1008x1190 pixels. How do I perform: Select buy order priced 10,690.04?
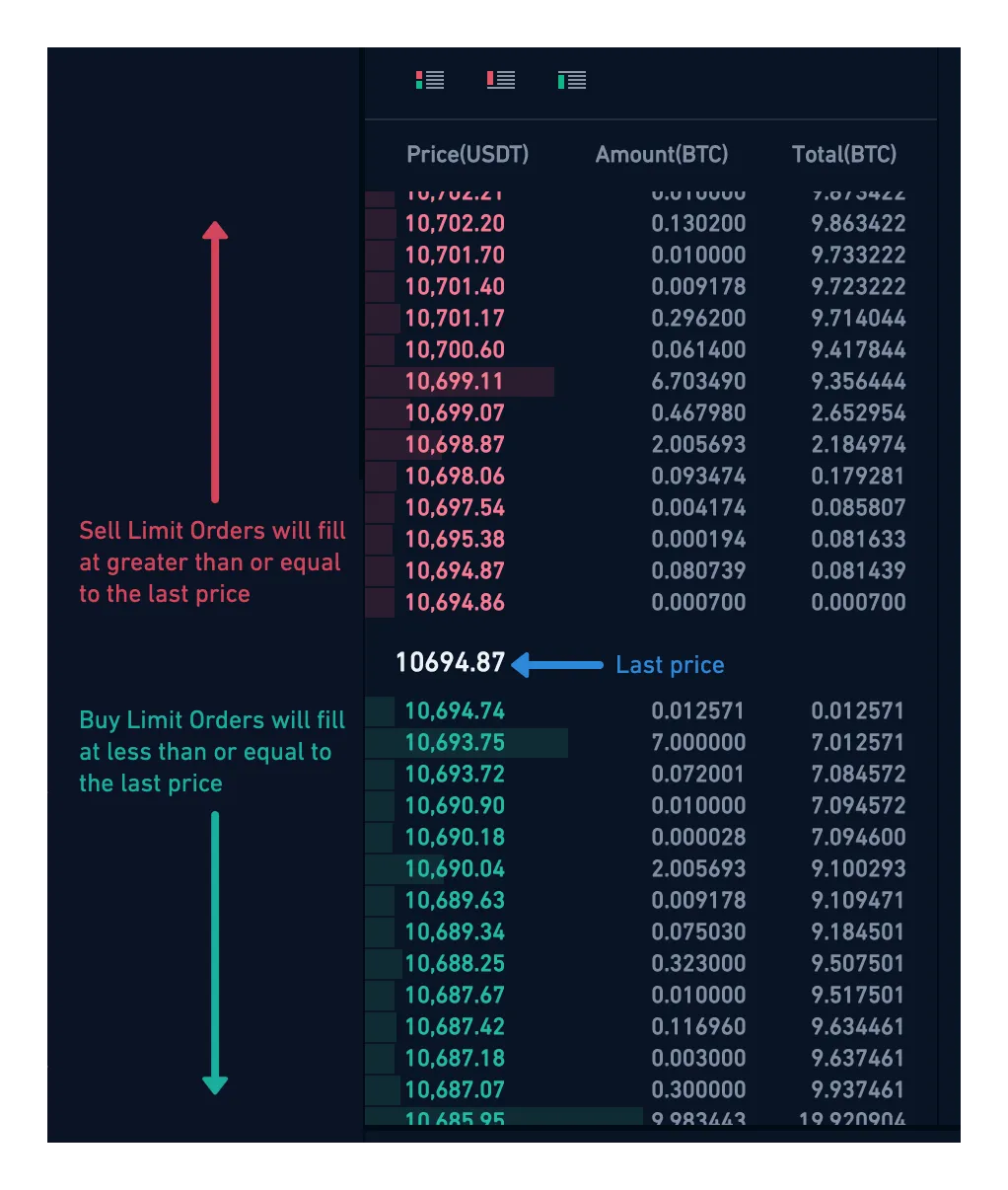[455, 869]
